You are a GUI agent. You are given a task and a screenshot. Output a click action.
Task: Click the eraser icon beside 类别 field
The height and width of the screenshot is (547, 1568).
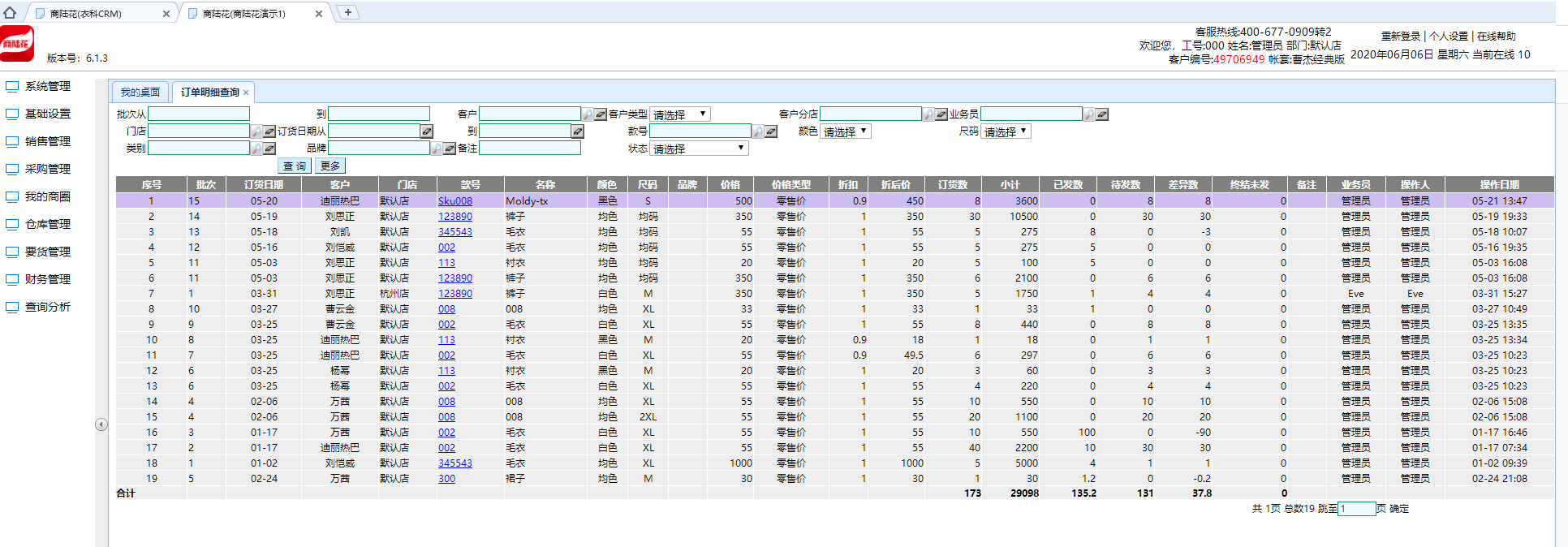[269, 149]
